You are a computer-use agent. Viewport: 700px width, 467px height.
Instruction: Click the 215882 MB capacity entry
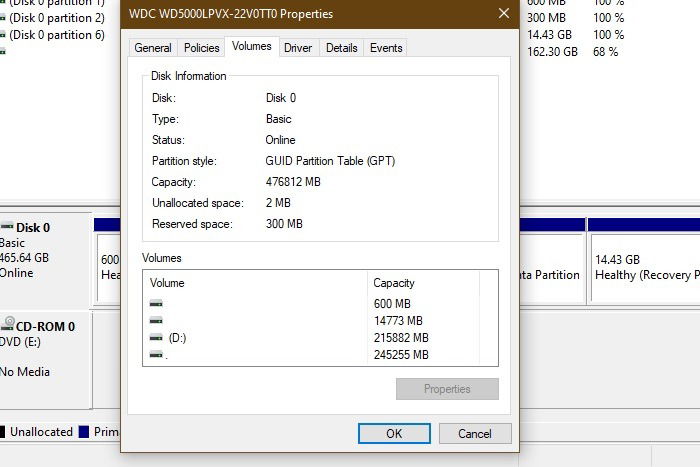pyautogui.click(x=401, y=338)
